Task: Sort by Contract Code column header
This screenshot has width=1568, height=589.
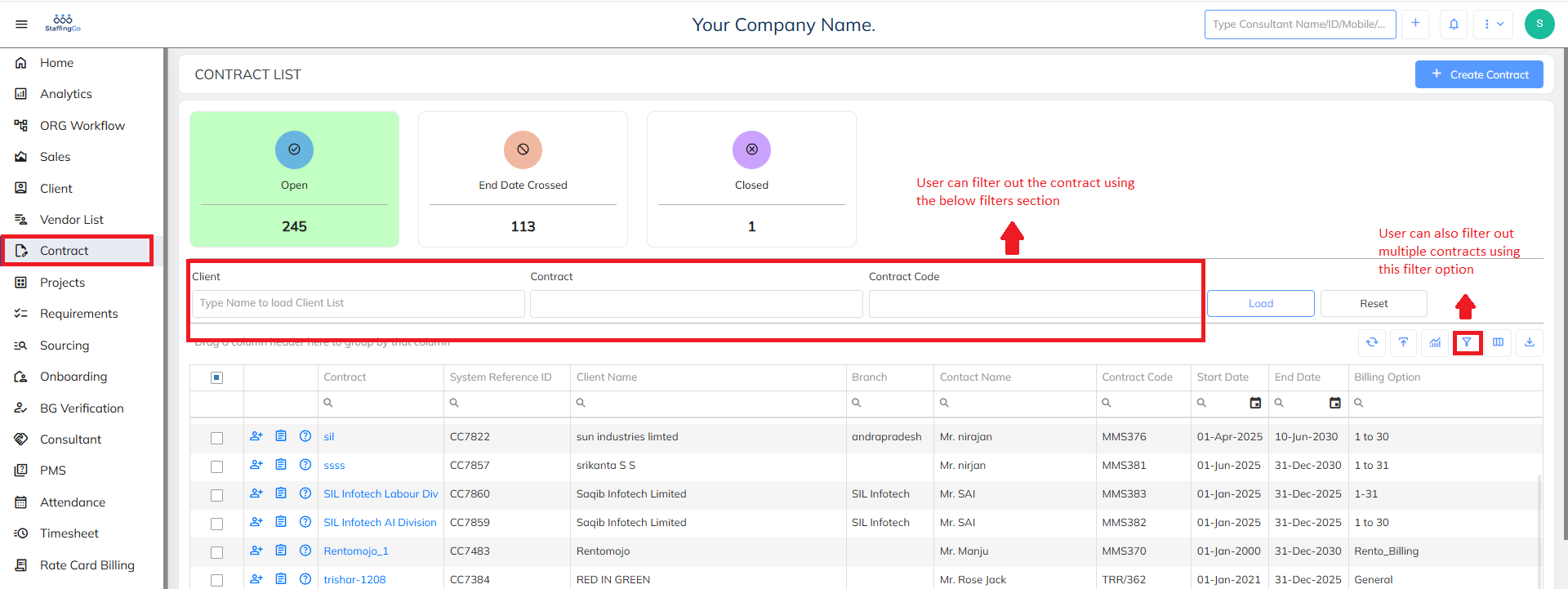Action: point(1137,377)
